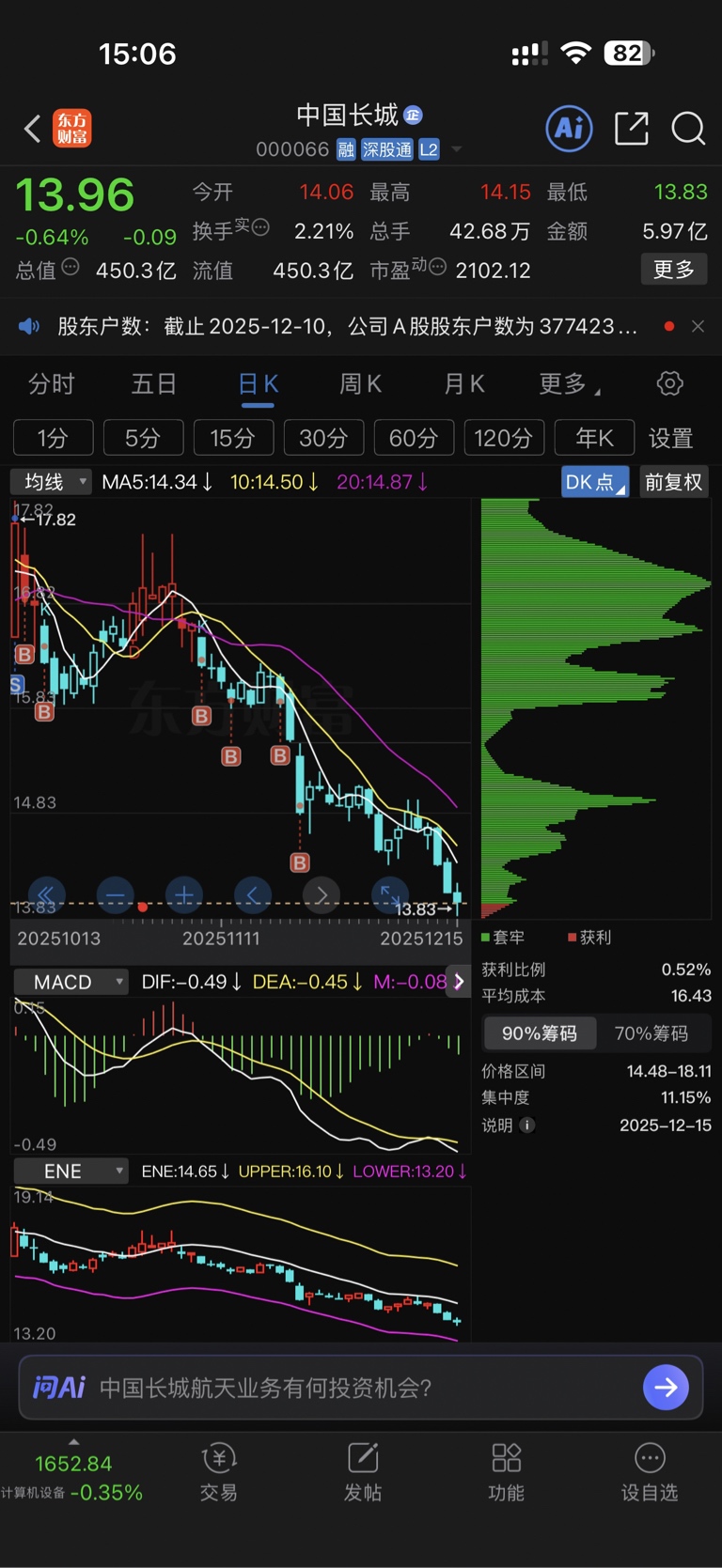Tap info icon beside 换手实
The height and width of the screenshot is (1568, 722).
[x=260, y=227]
